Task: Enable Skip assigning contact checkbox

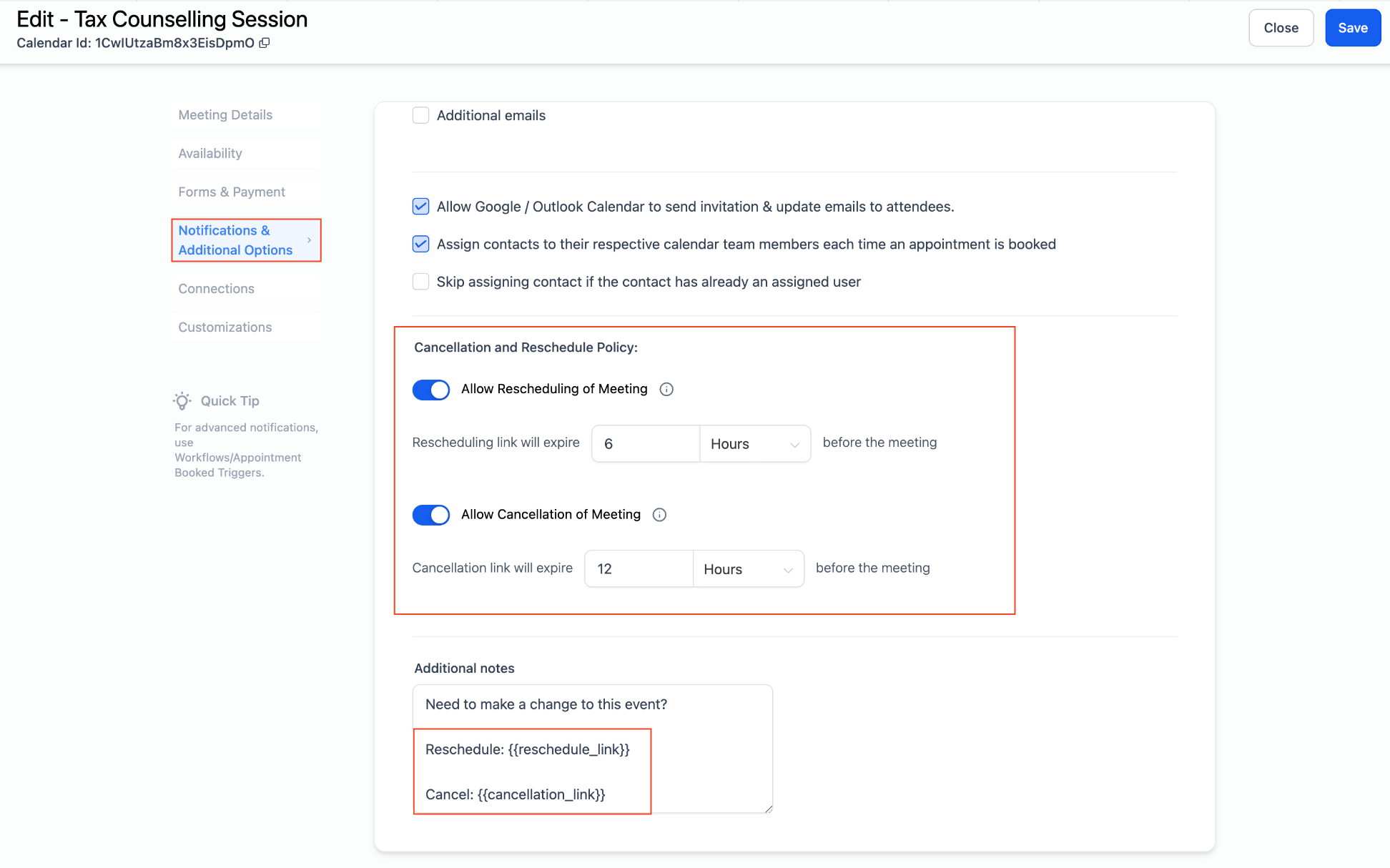Action: click(420, 282)
